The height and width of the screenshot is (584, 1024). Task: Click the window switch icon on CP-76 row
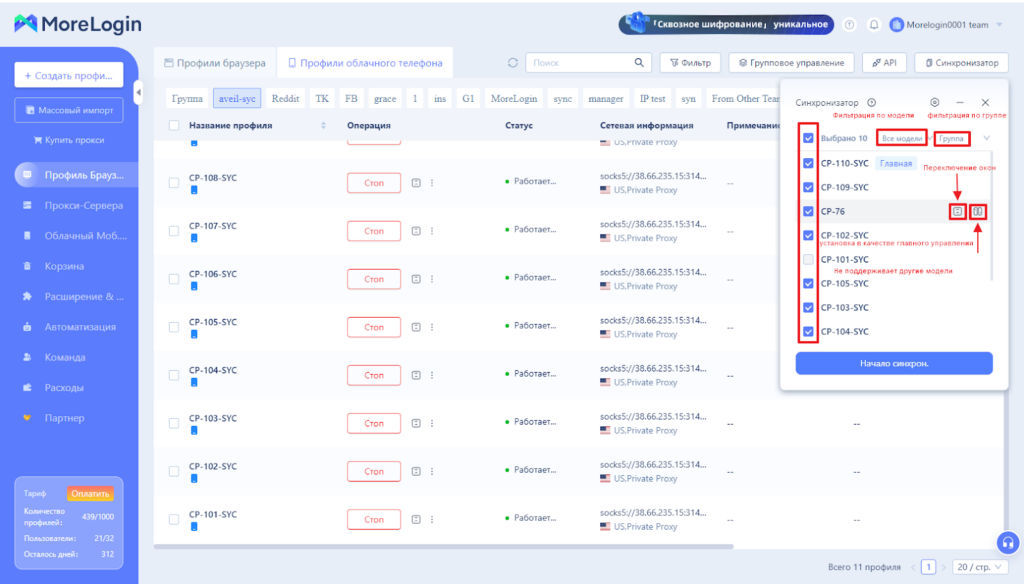coord(957,211)
